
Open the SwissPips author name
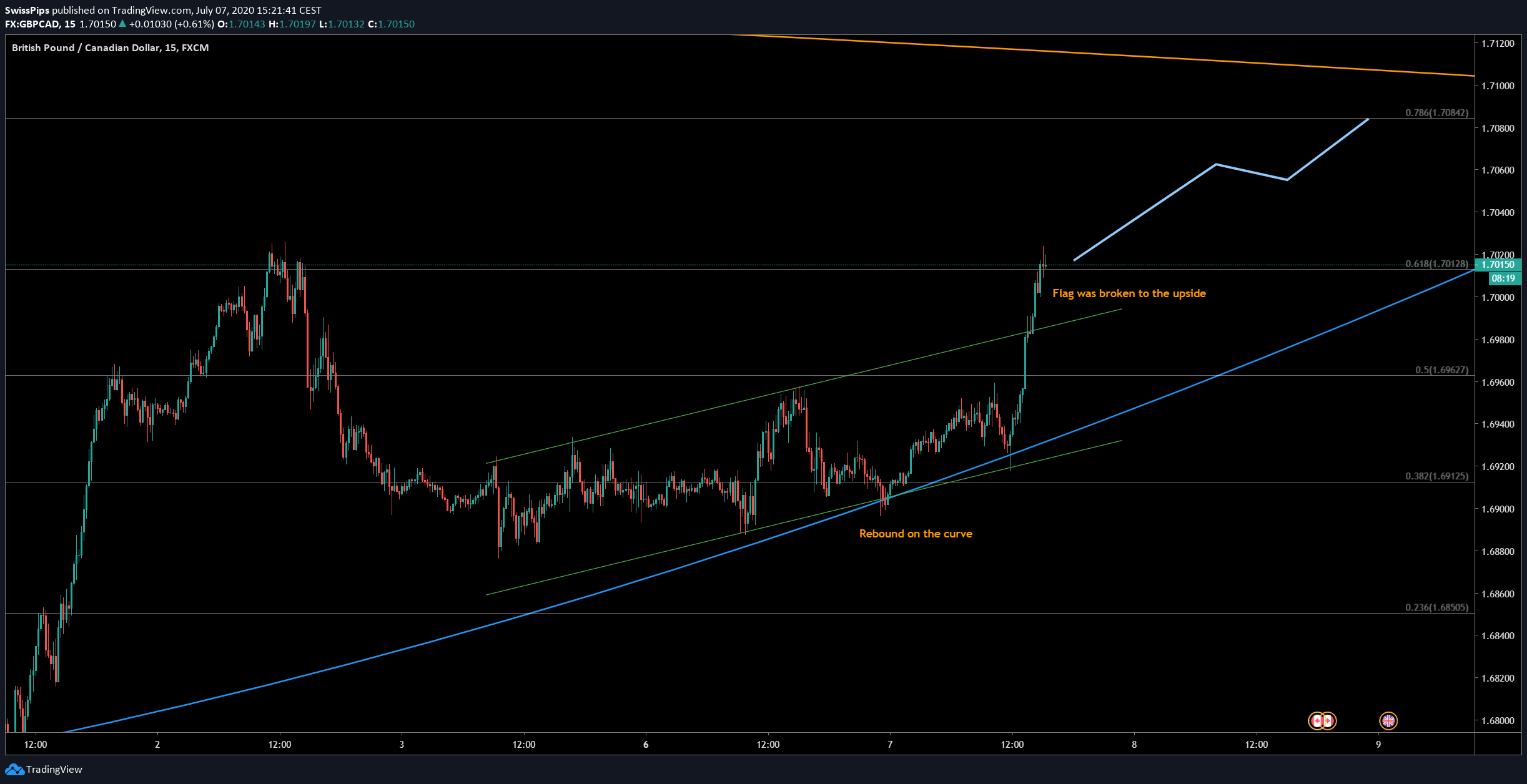pyautogui.click(x=27, y=10)
